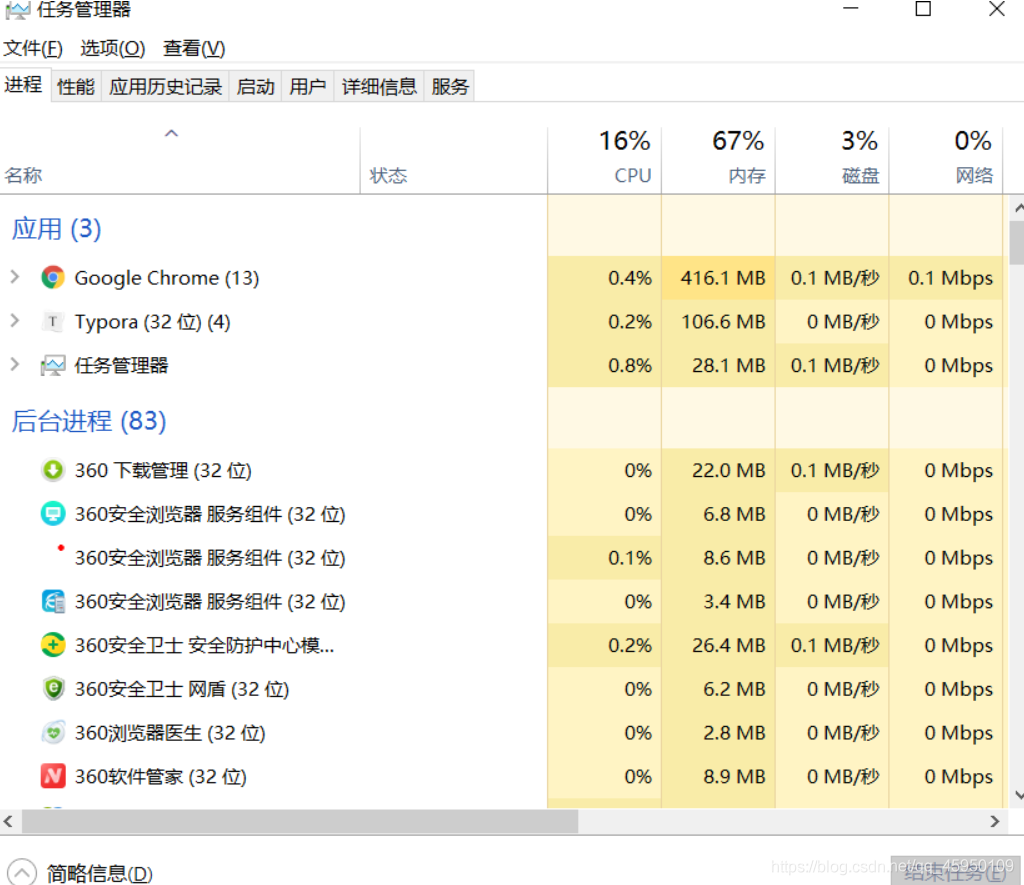The height and width of the screenshot is (885, 1024).
Task: Sort by the 3% 磁盘 column header
Action: point(831,161)
